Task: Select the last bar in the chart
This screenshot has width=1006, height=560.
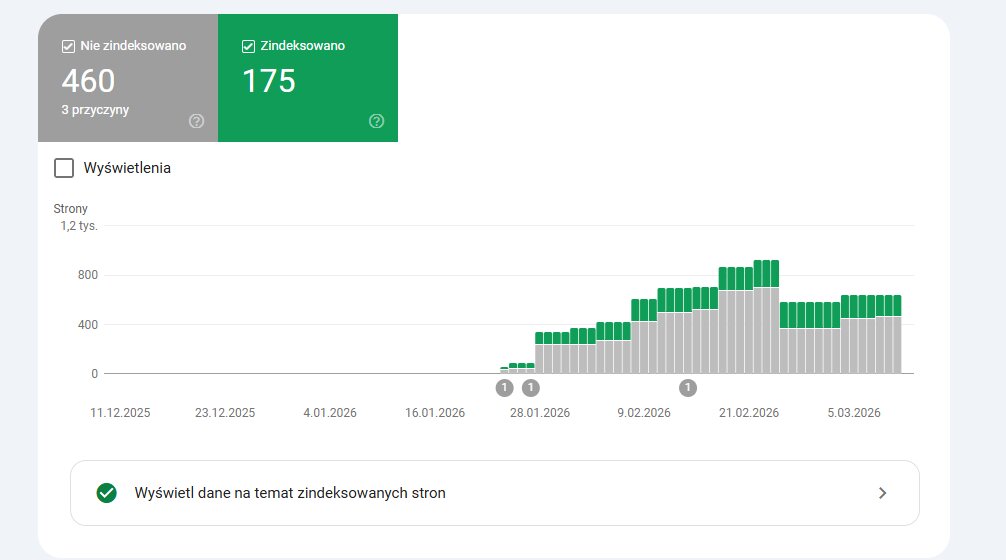Action: coord(896,340)
